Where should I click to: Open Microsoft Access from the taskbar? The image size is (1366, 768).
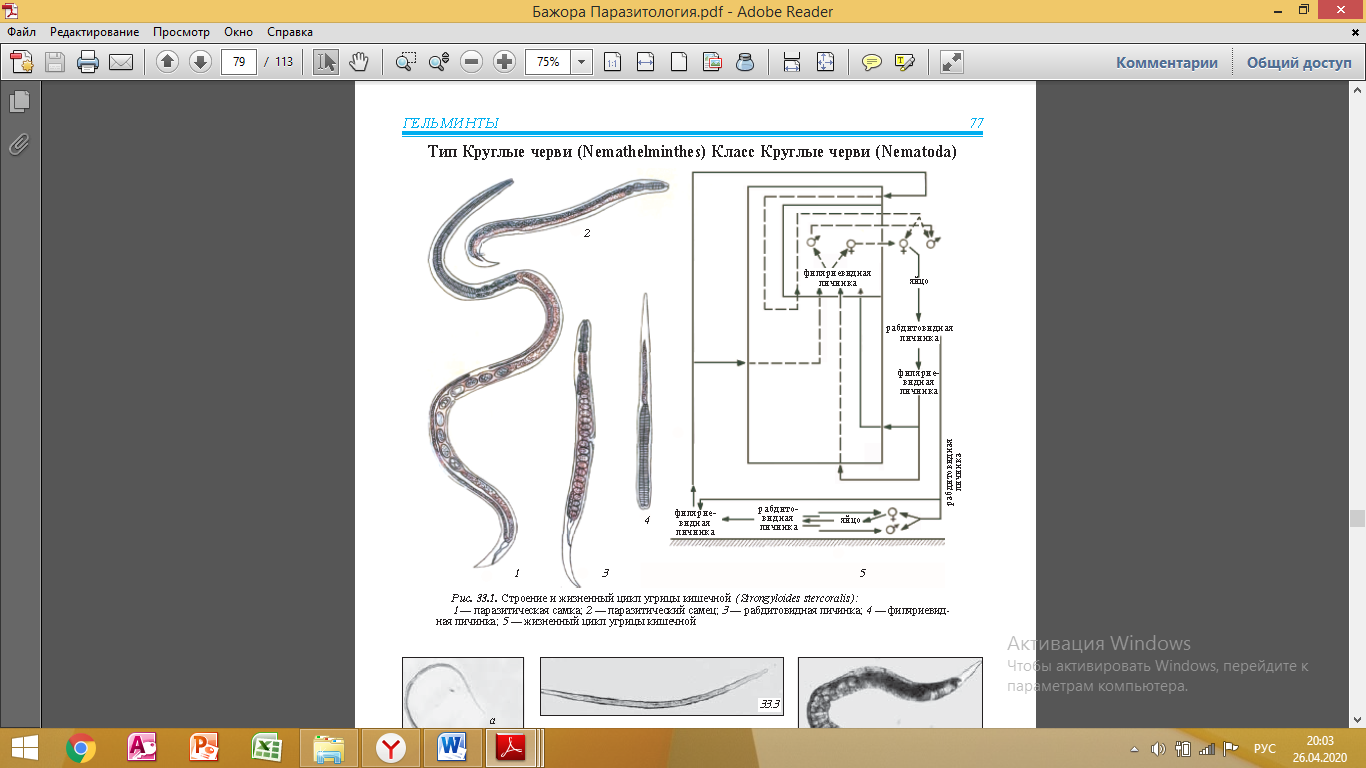[142, 747]
